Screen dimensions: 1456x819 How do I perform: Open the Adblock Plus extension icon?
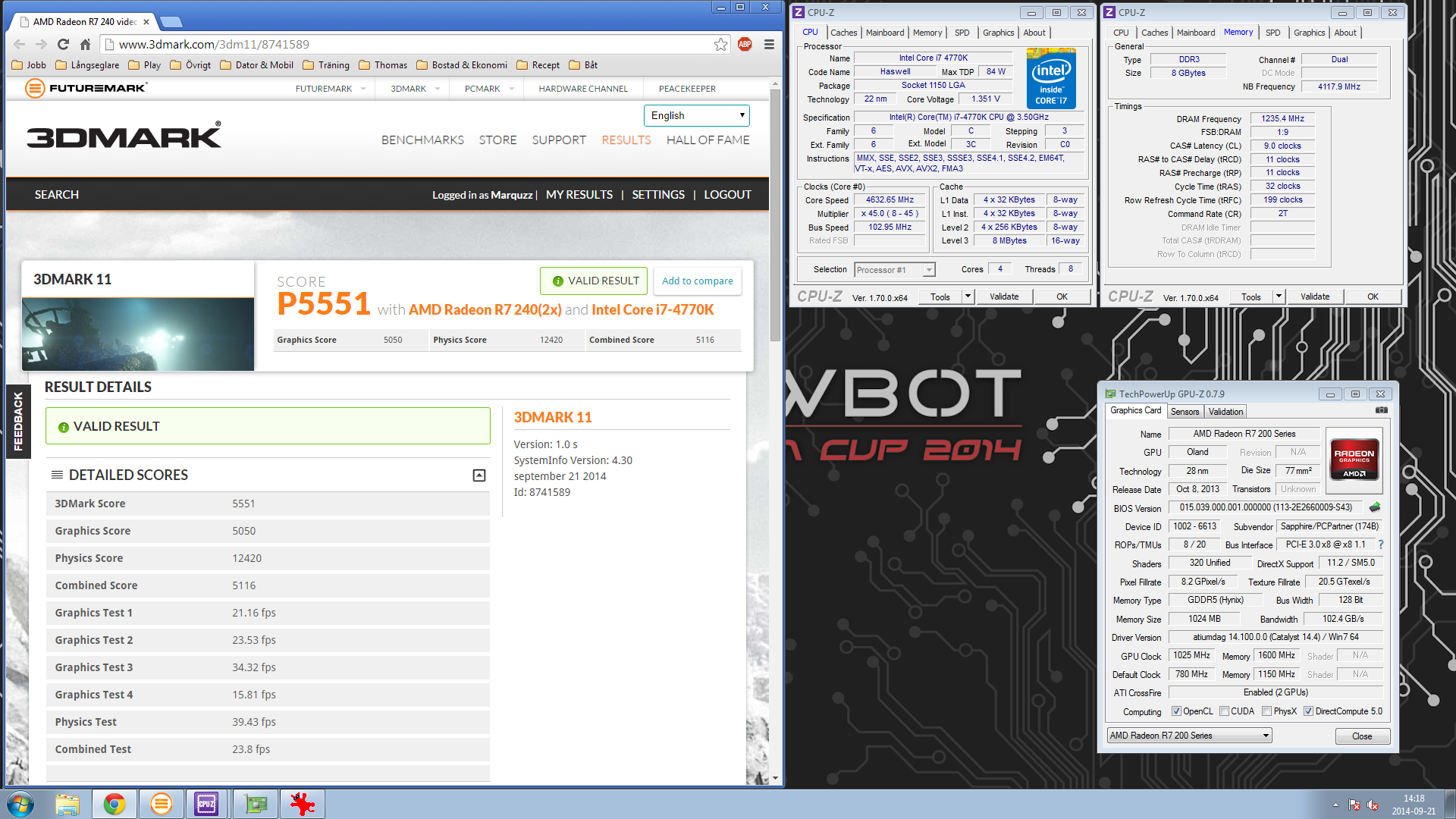click(x=745, y=45)
